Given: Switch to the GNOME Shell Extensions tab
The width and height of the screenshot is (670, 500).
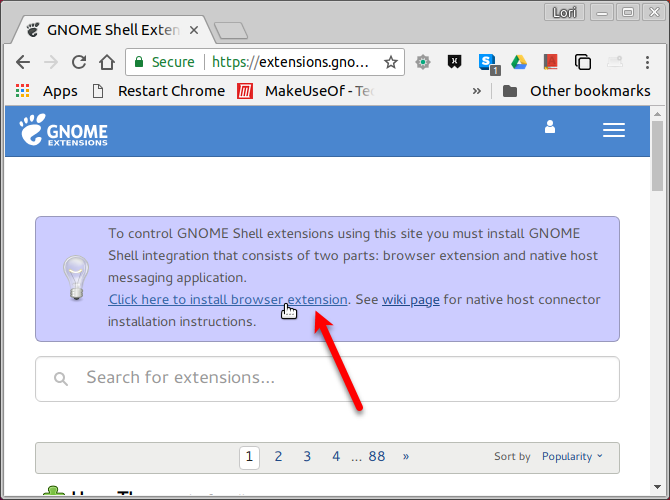Looking at the screenshot, I should click(112, 30).
